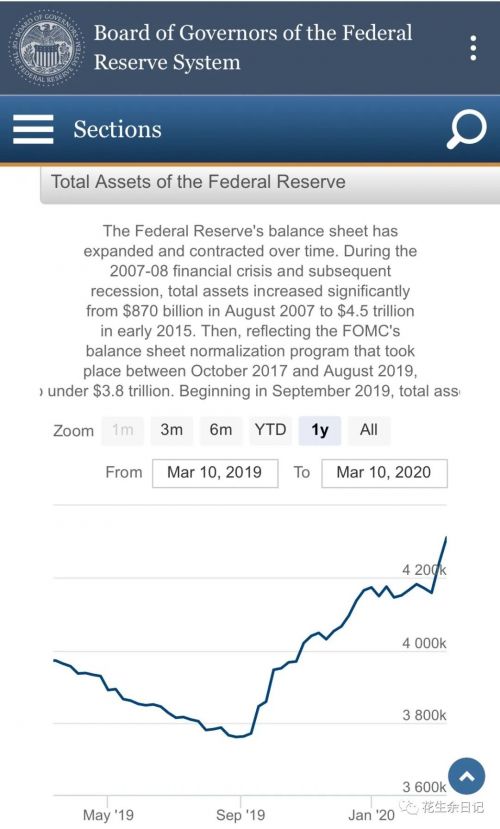This screenshot has width=500, height=829.
Task: Tap the scroll-to-top arrow button
Action: (467, 776)
